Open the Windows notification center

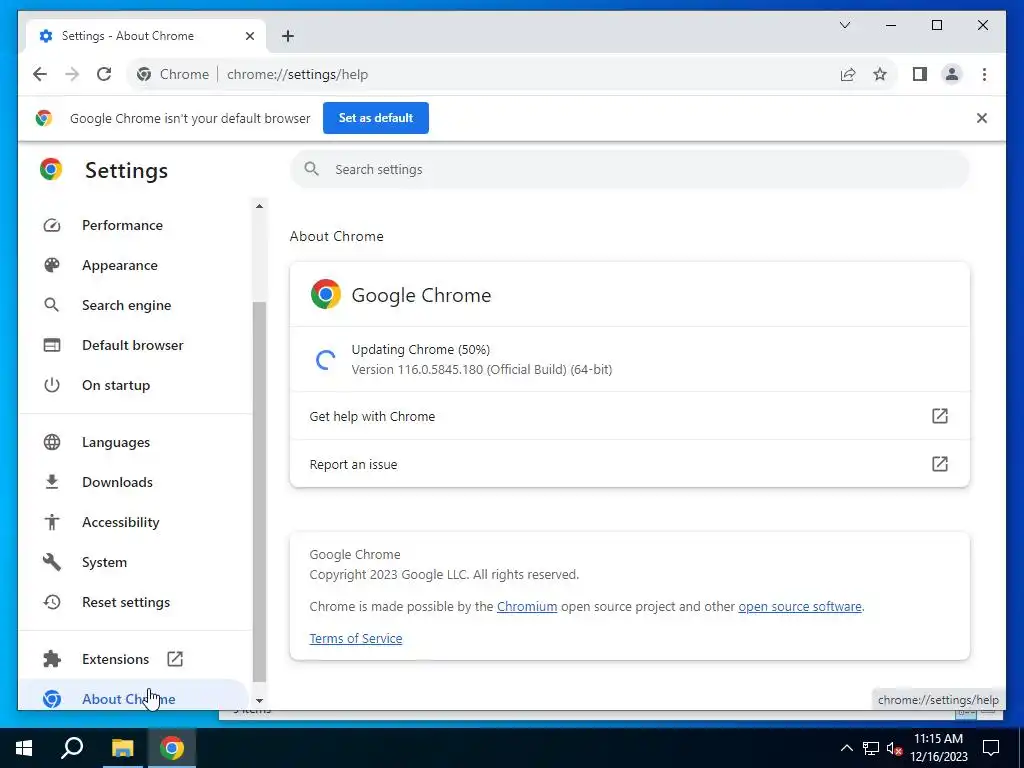(x=991, y=748)
